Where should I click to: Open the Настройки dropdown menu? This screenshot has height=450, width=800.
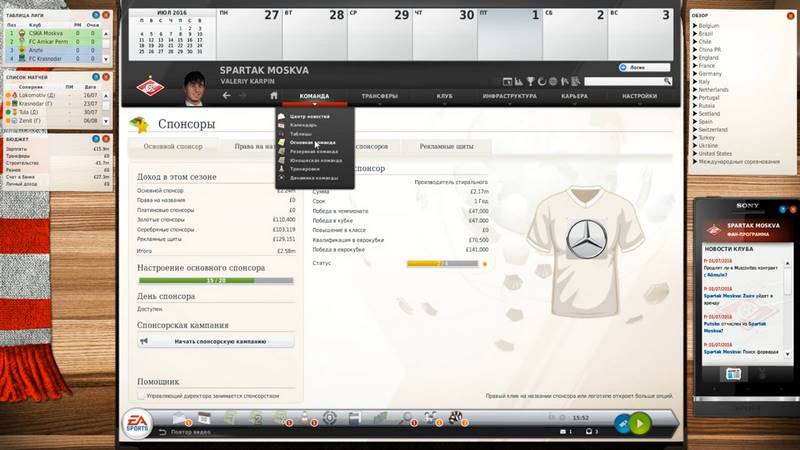tap(640, 96)
